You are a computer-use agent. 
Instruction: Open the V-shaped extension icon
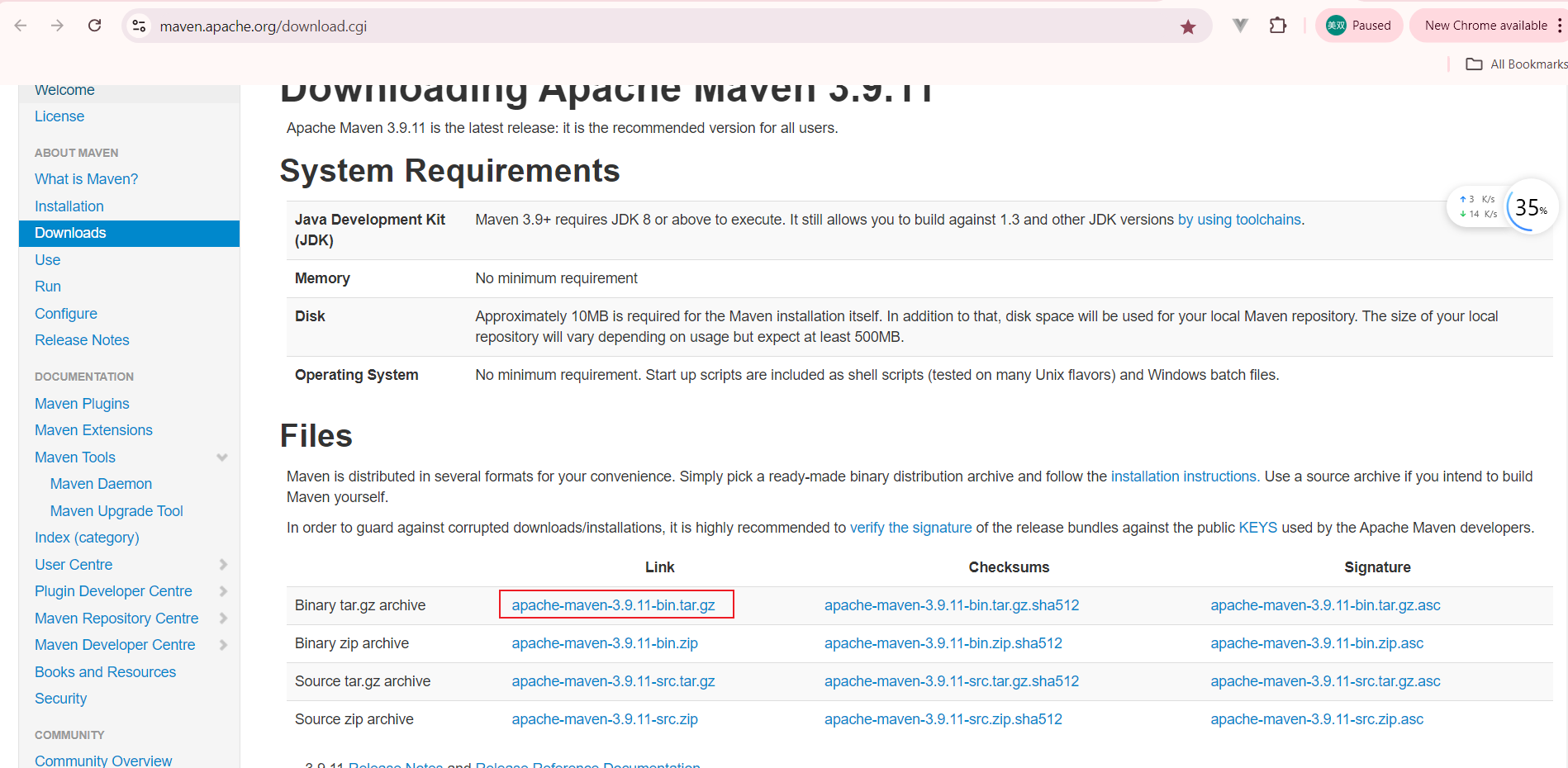[x=1240, y=26]
